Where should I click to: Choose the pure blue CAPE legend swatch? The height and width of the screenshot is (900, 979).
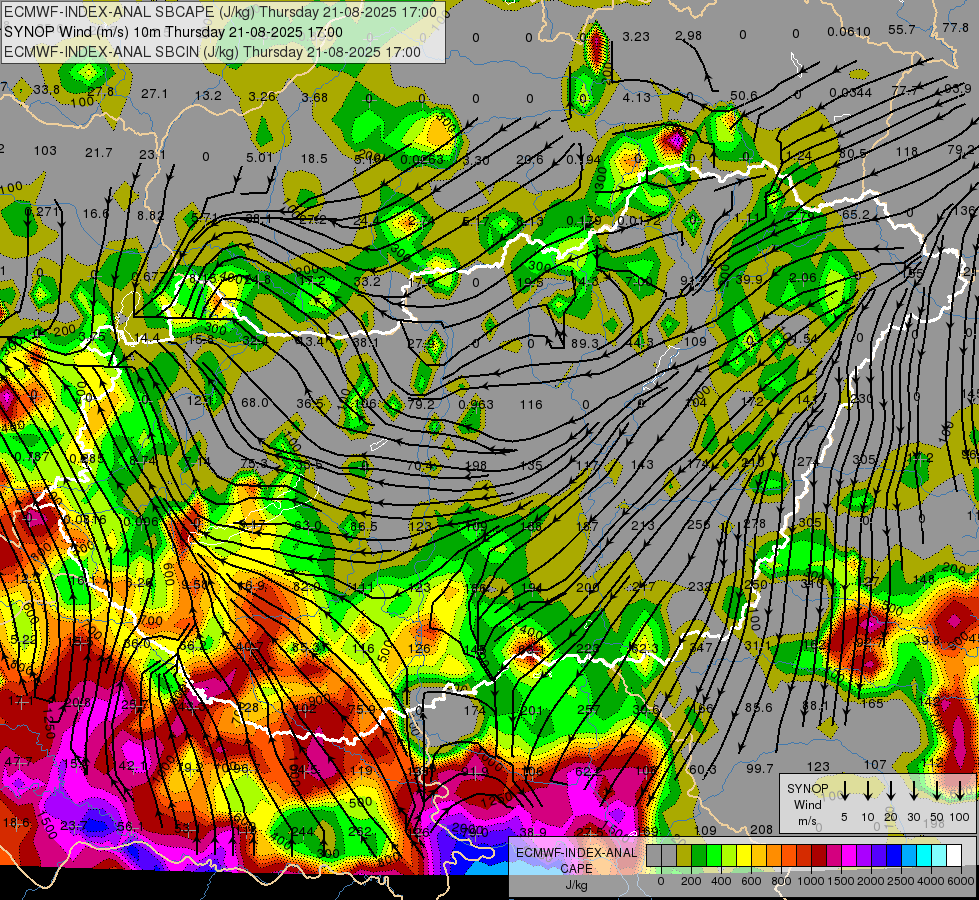coord(893,855)
